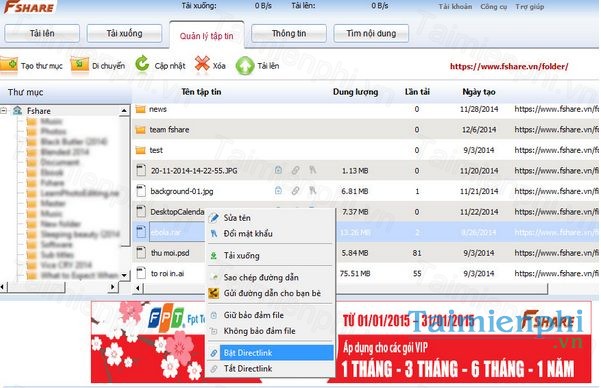Screen dimensions: 601x388
Task: Sort by the Tên tập tin column header
Action: point(201,92)
